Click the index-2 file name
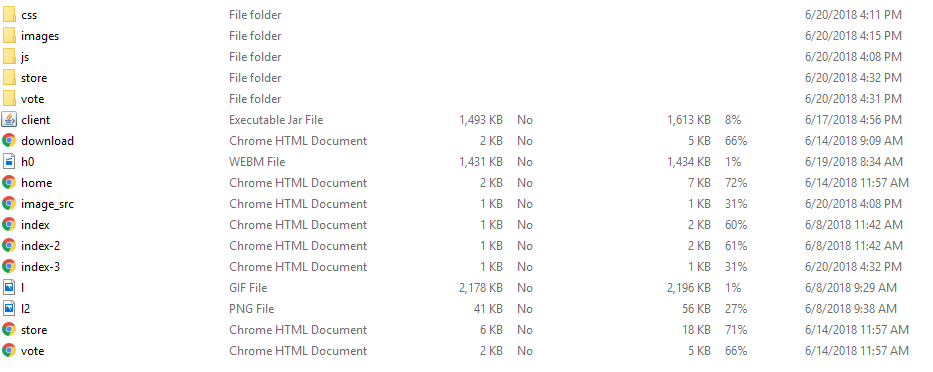The height and width of the screenshot is (372, 933). (x=40, y=246)
